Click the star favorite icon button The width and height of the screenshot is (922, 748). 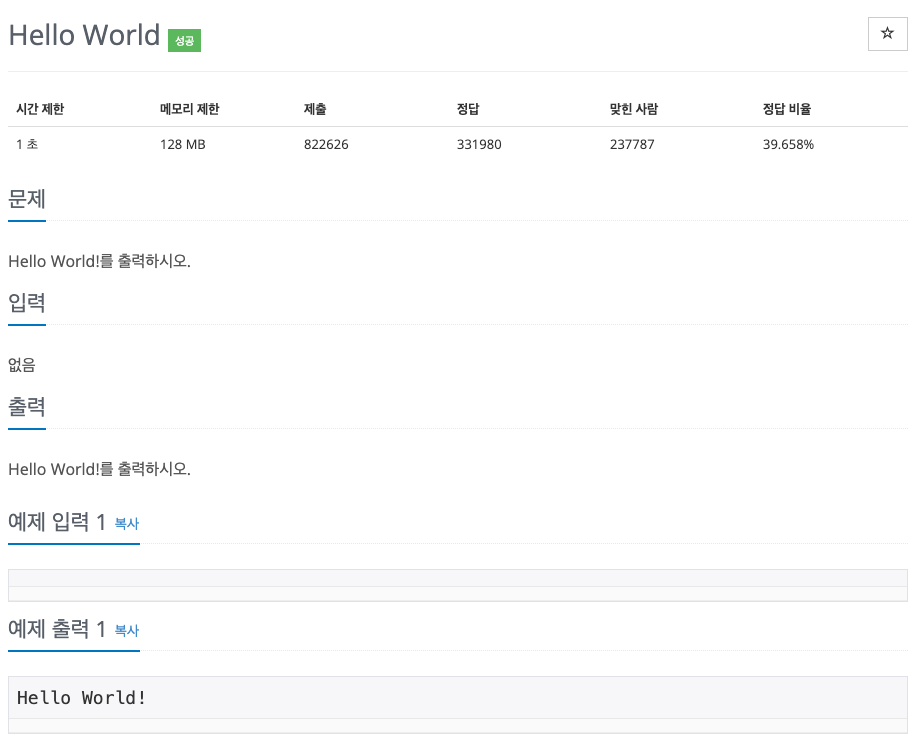(x=887, y=34)
